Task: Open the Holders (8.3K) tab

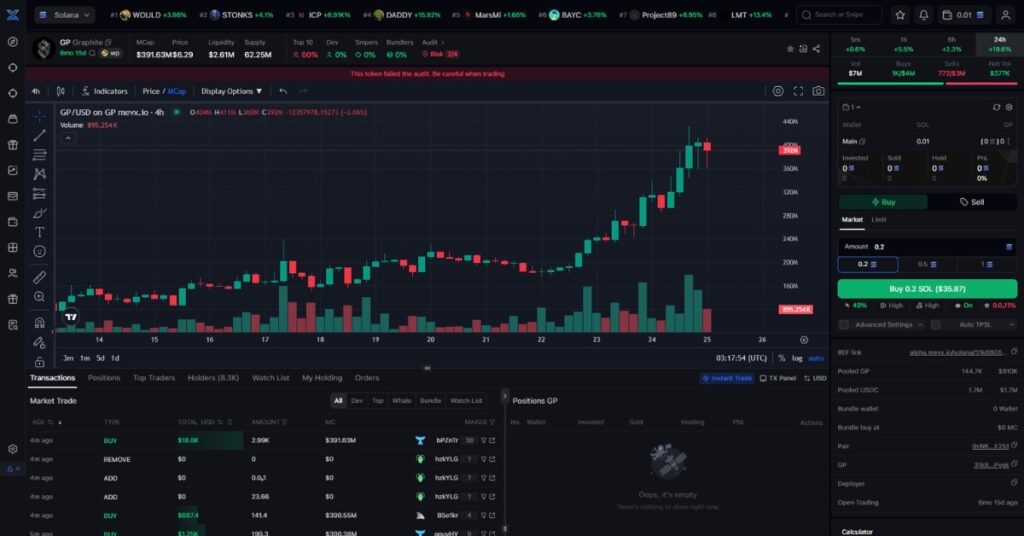Action: click(x=213, y=378)
